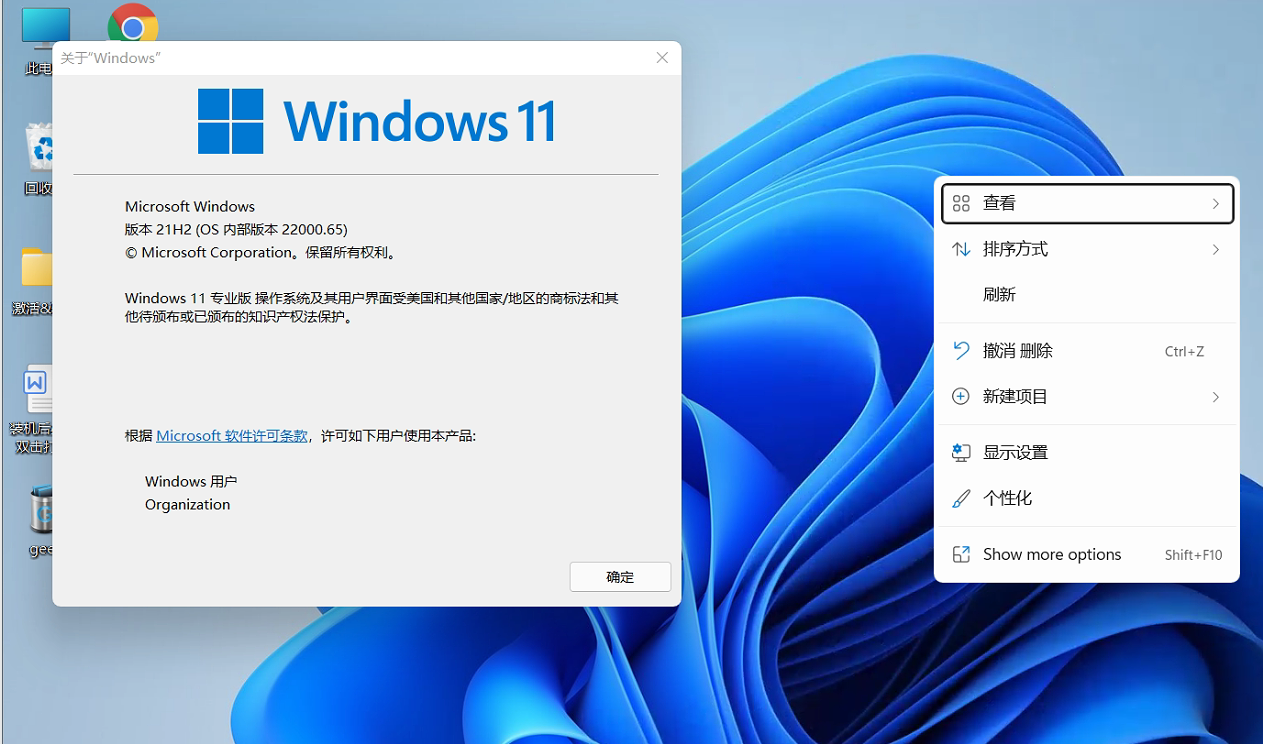The height and width of the screenshot is (744, 1263).
Task: Select the Word document icon on desktop
Action: pos(36,390)
